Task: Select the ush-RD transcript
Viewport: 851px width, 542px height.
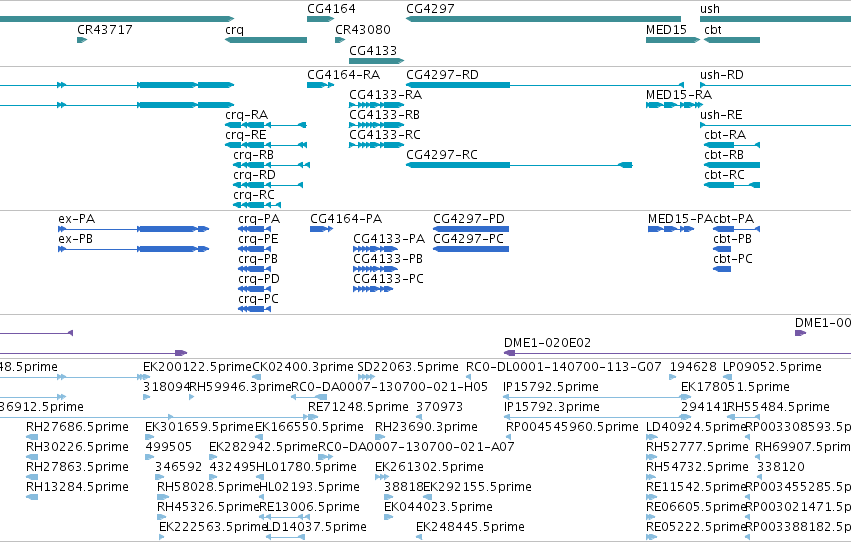Action: pos(776,85)
